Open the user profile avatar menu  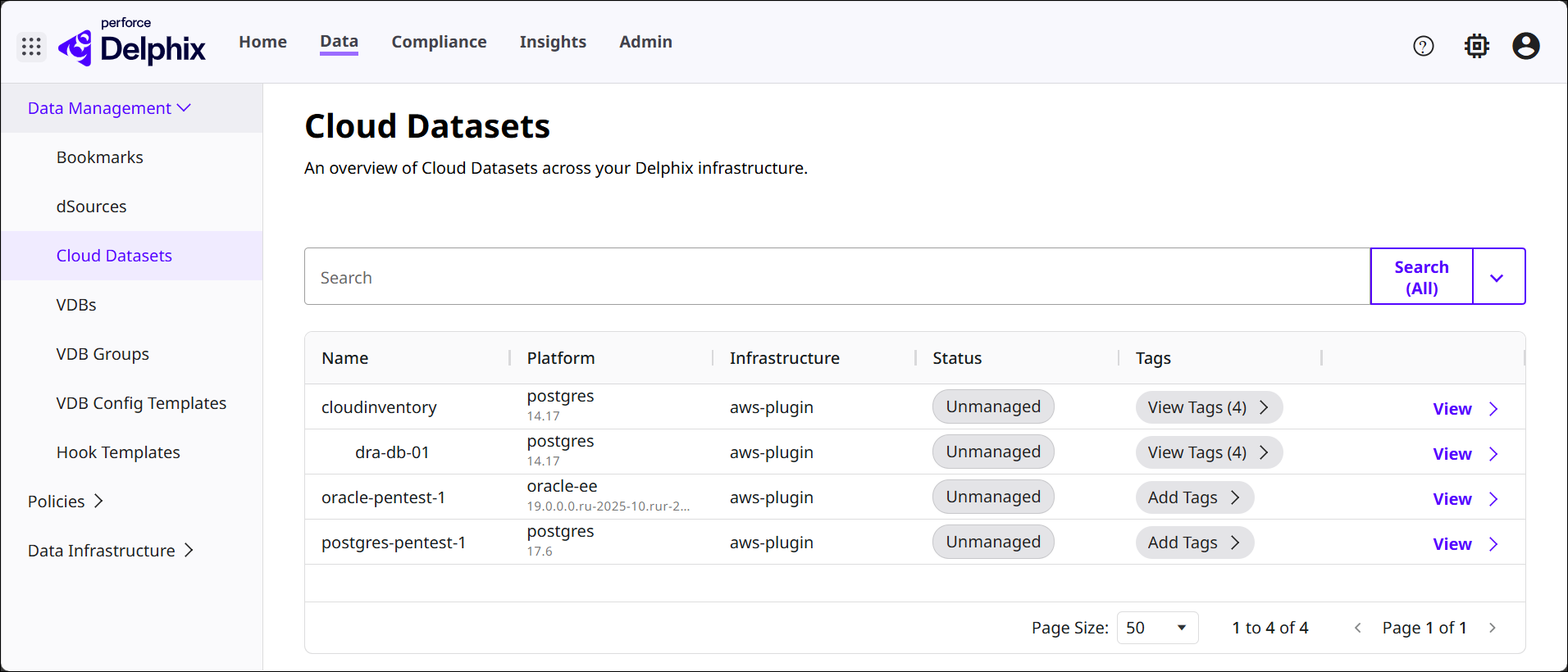(1525, 47)
